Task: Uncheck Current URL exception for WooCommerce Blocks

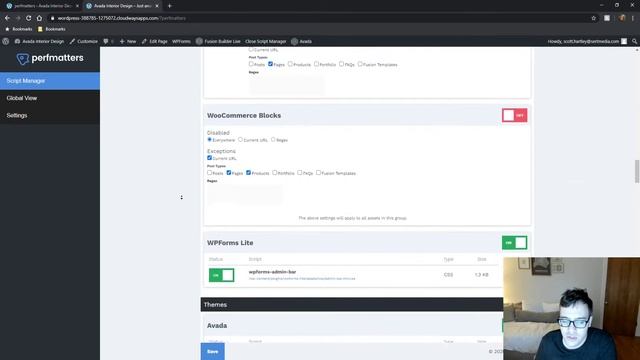Action: coord(209,158)
